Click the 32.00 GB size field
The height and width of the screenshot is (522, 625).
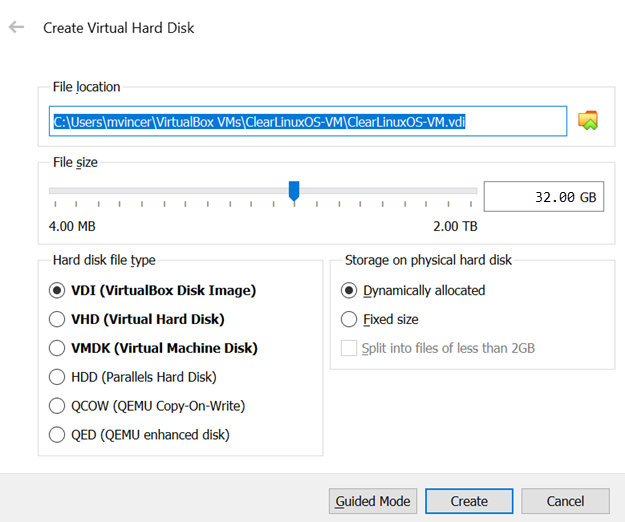[x=544, y=196]
